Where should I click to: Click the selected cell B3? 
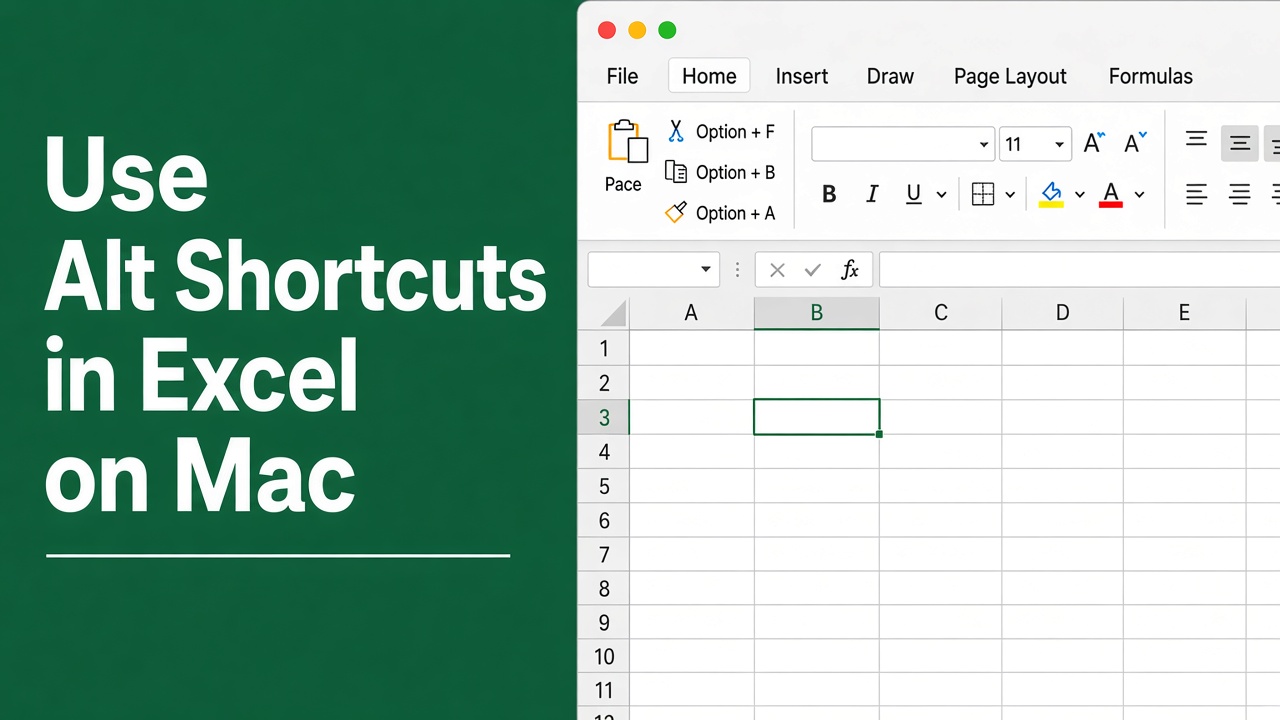pyautogui.click(x=816, y=417)
